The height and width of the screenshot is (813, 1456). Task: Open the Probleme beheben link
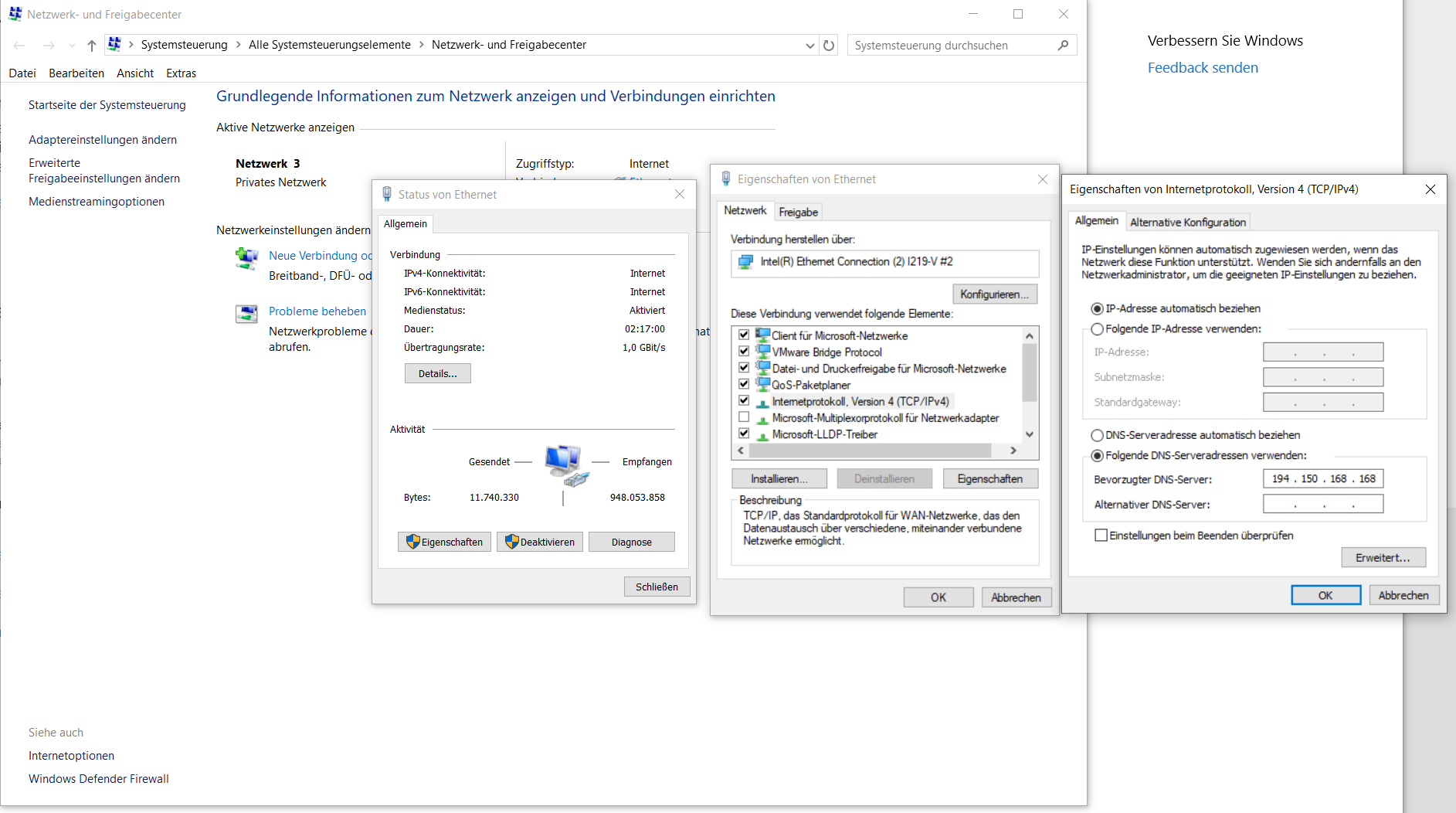tap(317, 311)
